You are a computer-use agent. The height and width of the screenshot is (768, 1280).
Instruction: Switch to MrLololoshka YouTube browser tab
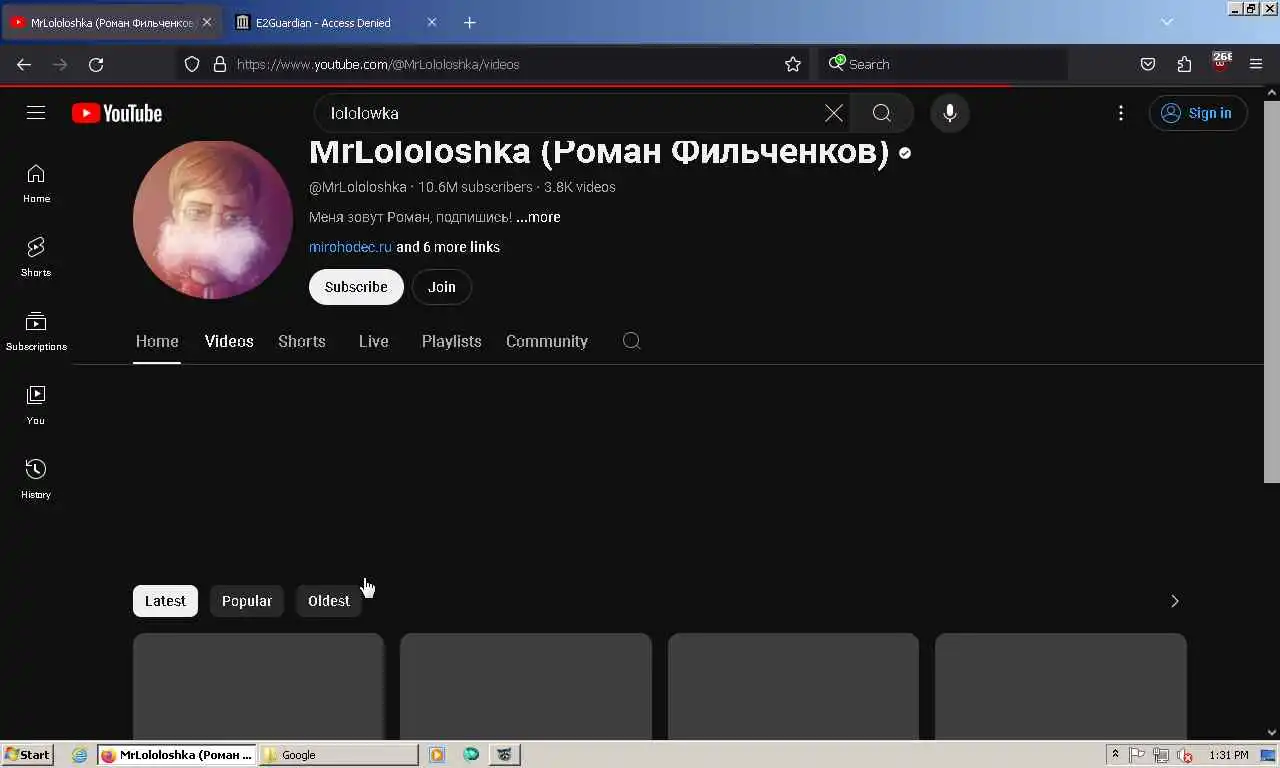(x=112, y=22)
